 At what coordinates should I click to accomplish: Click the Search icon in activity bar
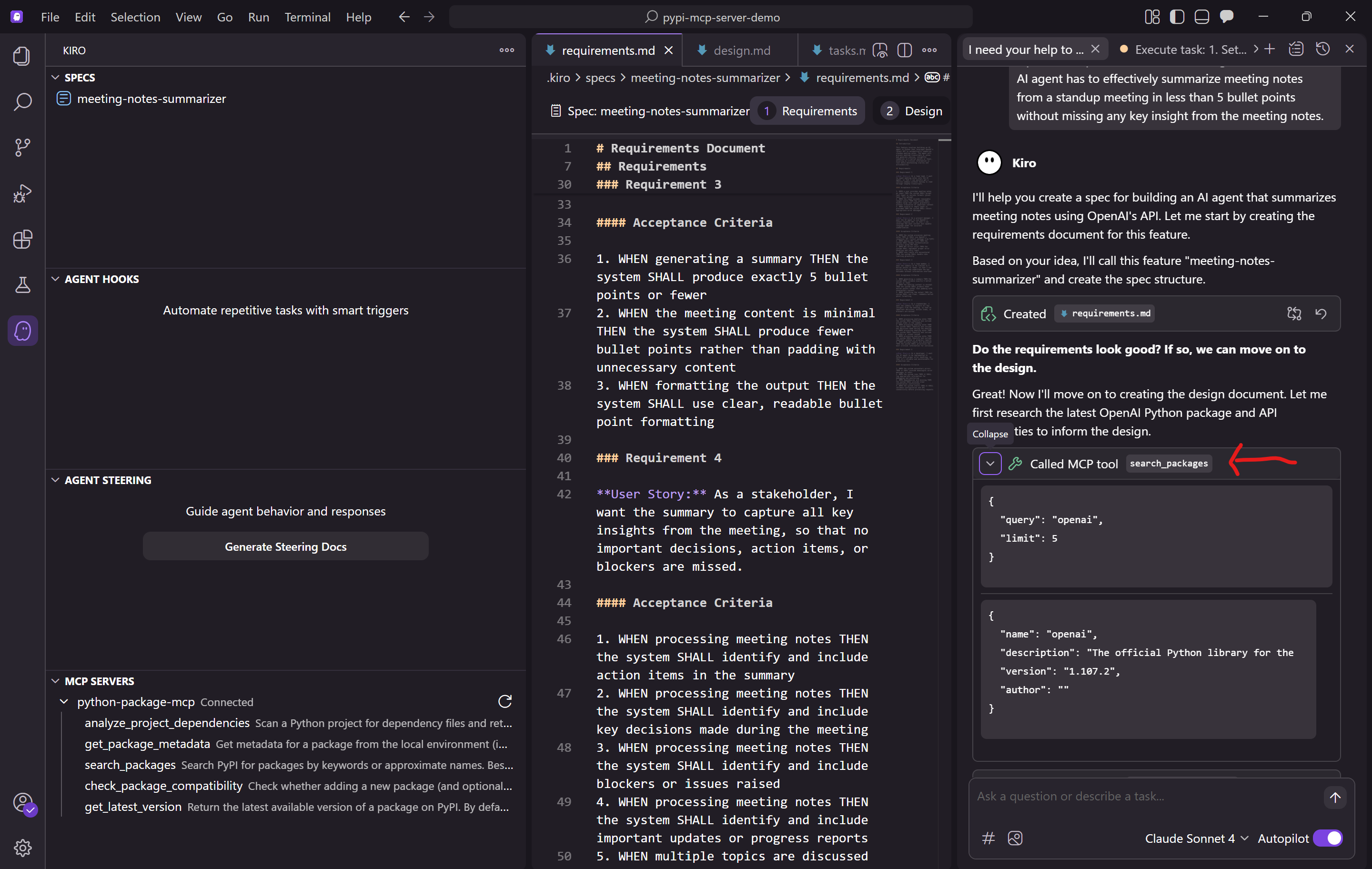(x=23, y=102)
